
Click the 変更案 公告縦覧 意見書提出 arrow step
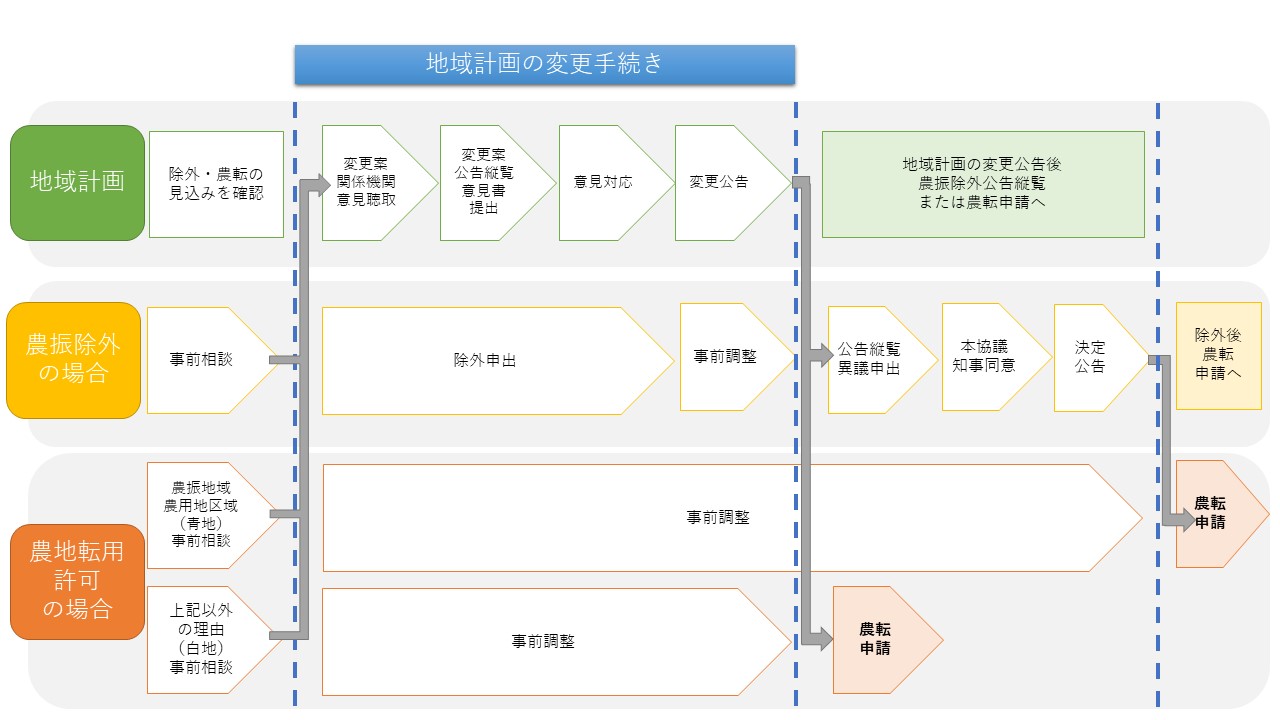click(490, 183)
